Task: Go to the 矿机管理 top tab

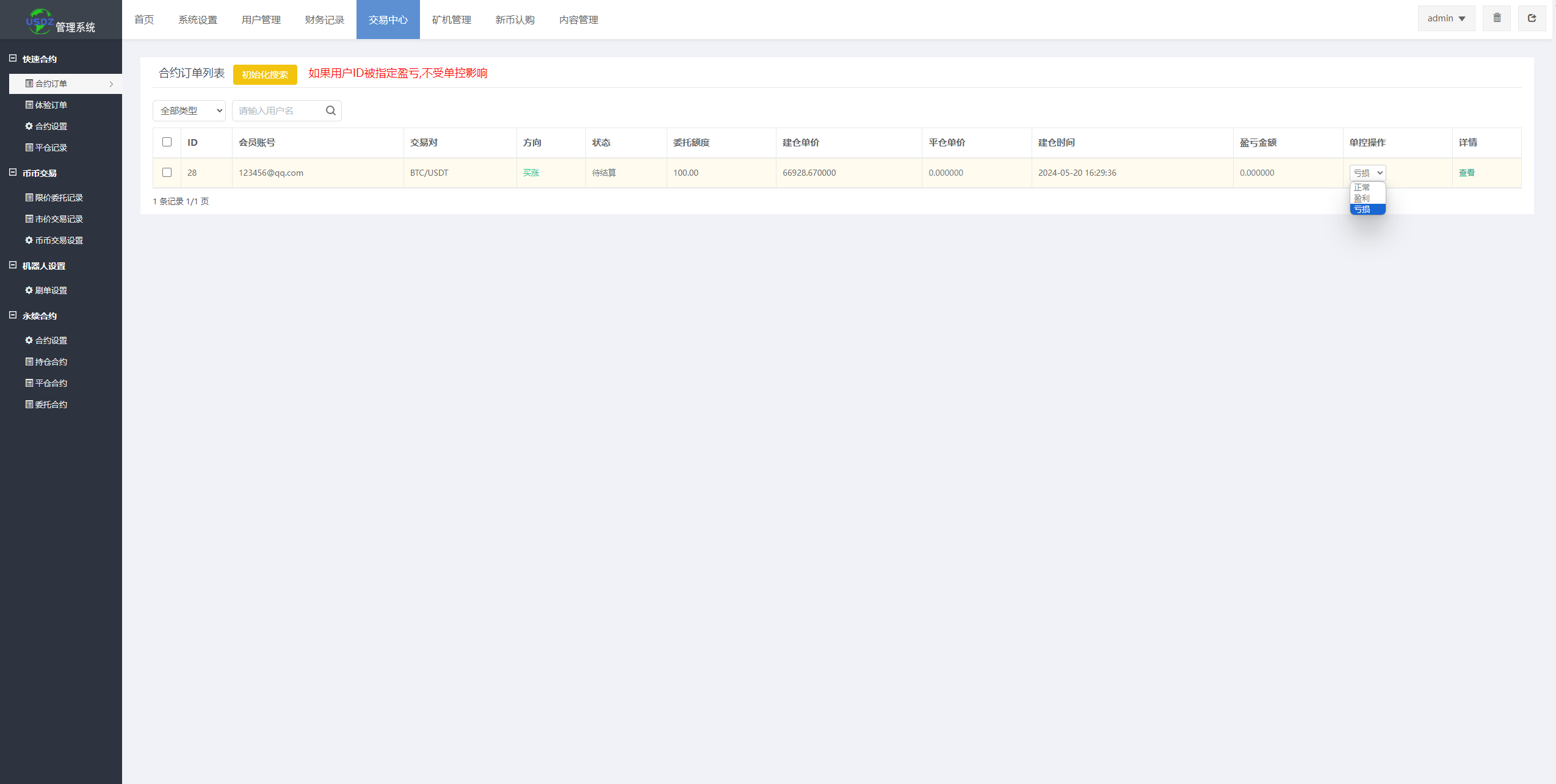Action: [x=451, y=20]
